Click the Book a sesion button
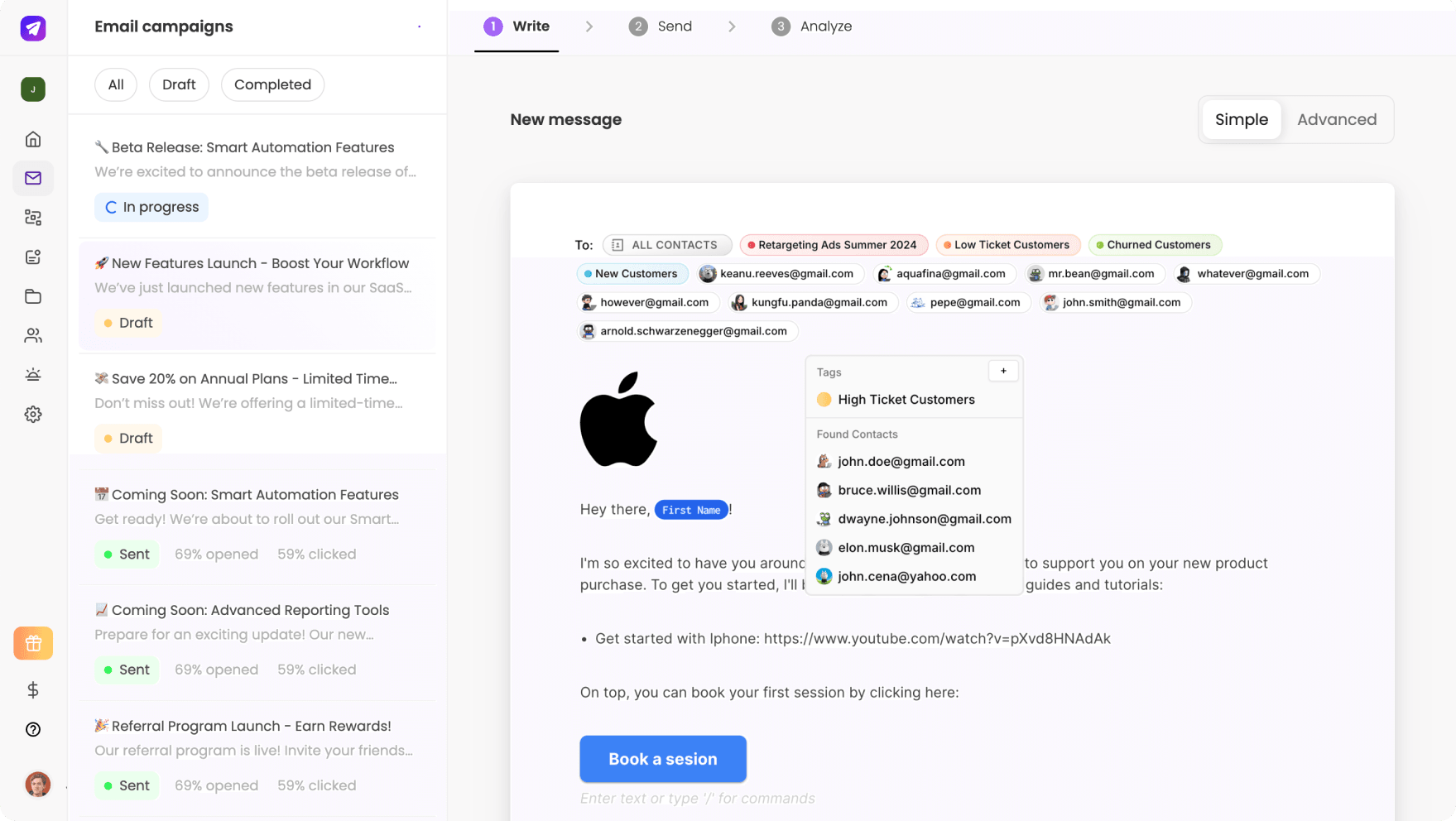The image size is (1456, 821). click(x=662, y=759)
